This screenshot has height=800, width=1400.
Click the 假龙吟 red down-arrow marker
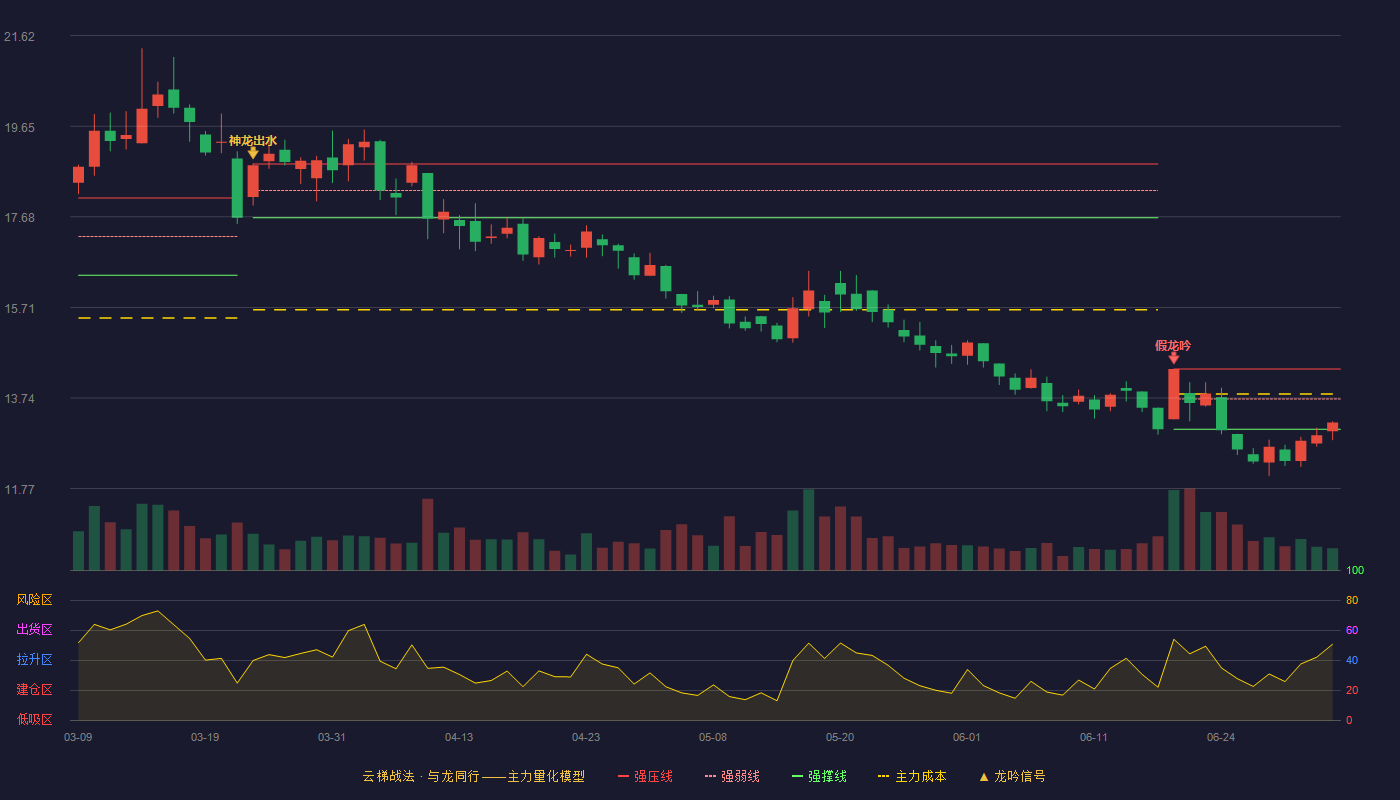1173,358
